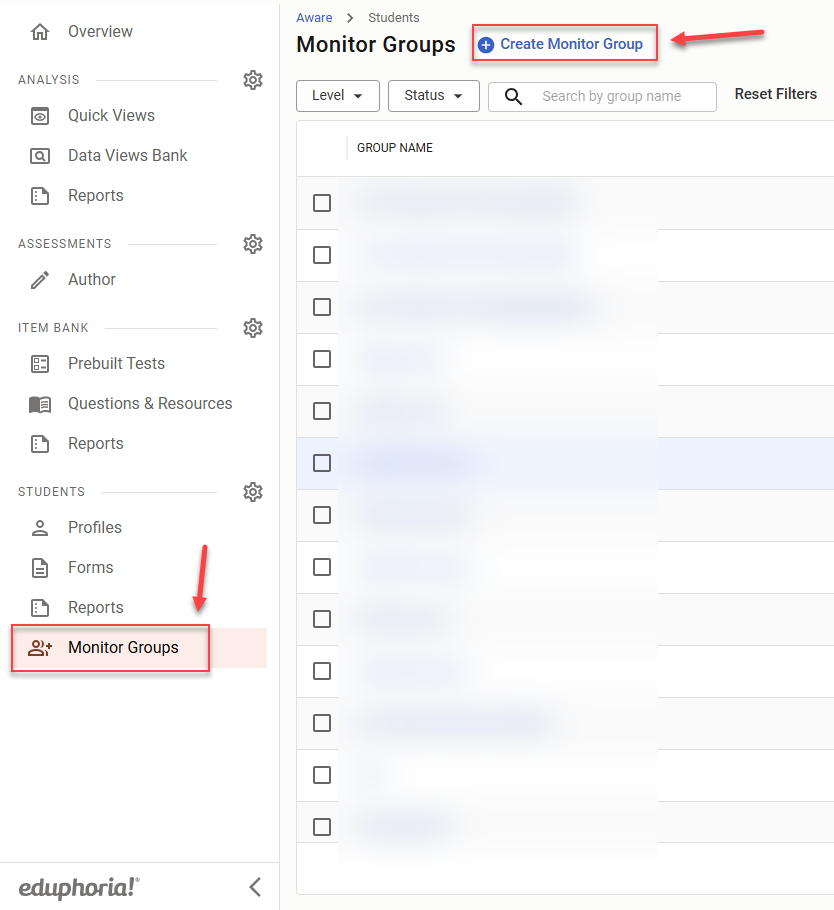Select the Quick Views eye icon

pos(40,116)
